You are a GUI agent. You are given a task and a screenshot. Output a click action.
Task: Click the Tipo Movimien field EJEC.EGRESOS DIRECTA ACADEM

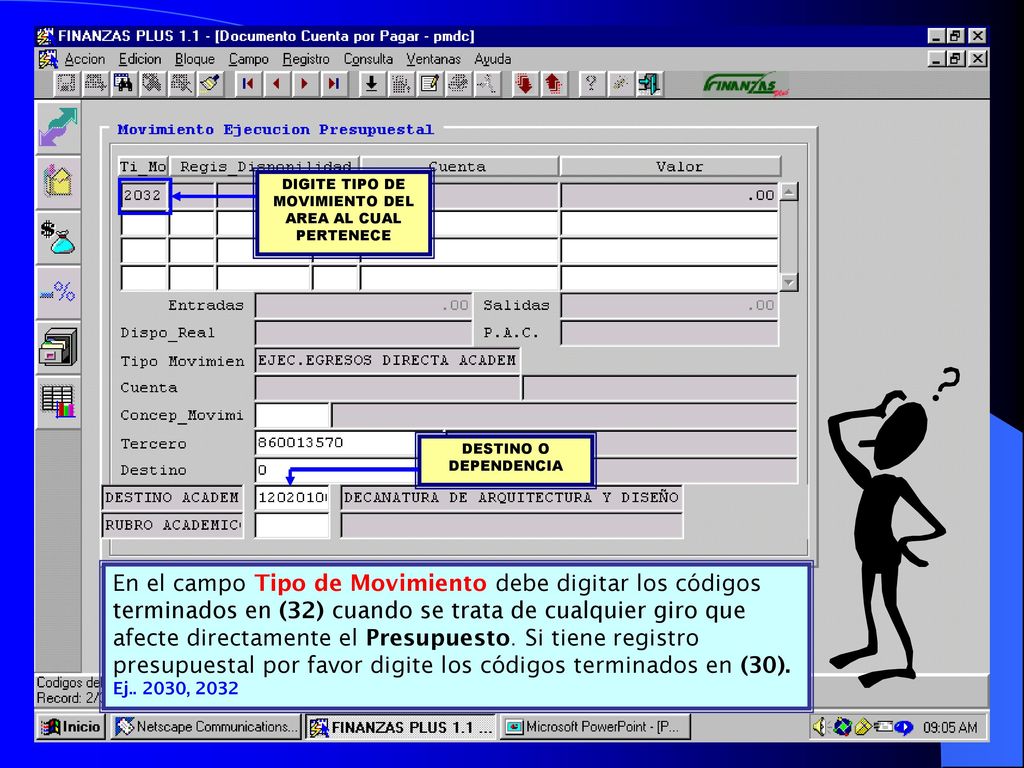[387, 360]
